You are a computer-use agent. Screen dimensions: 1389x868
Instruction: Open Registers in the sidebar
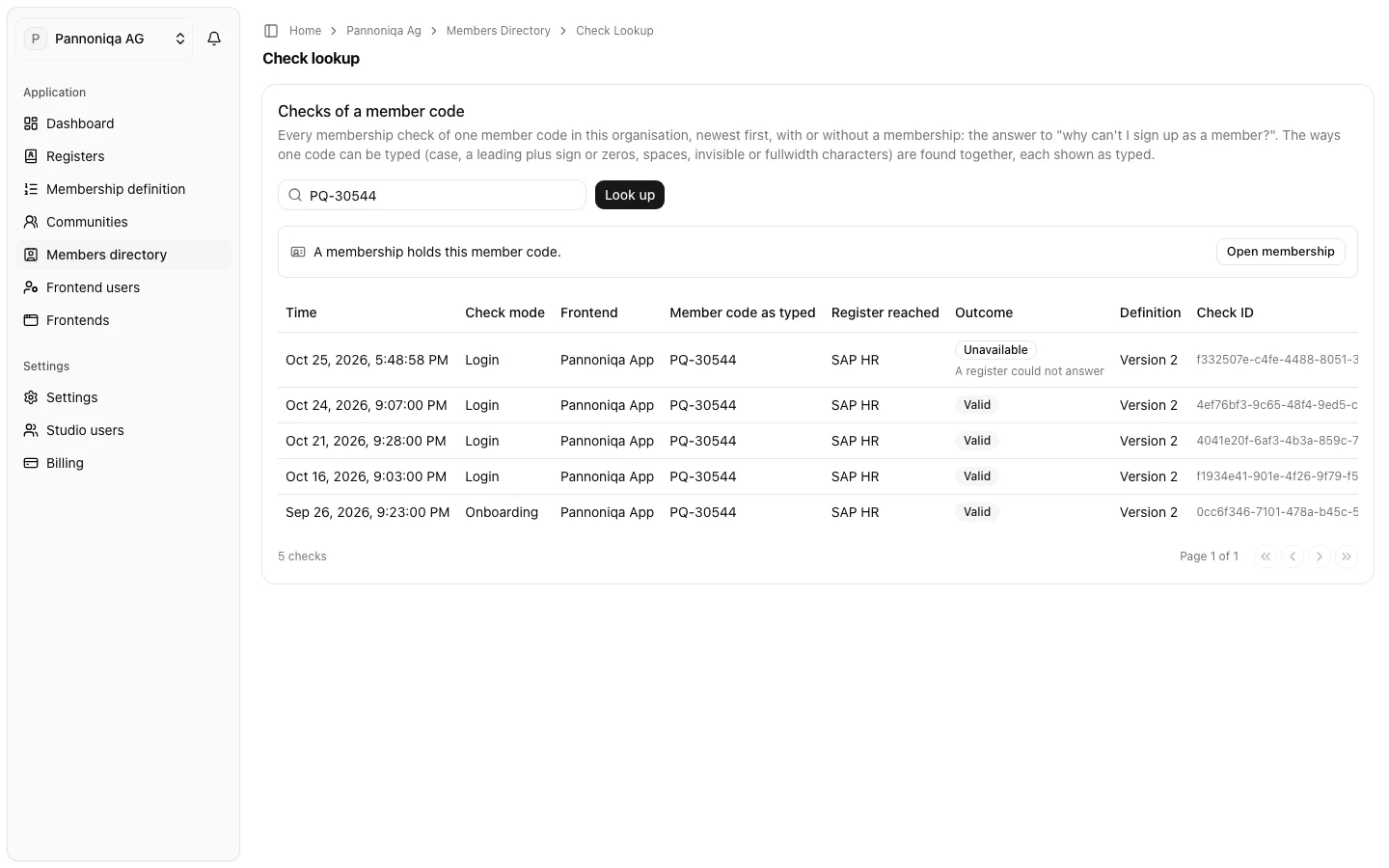click(x=123, y=156)
